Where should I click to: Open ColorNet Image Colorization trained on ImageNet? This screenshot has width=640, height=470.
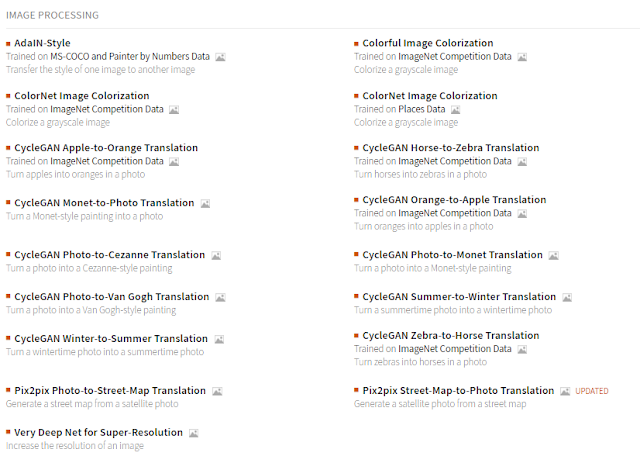tap(82, 96)
